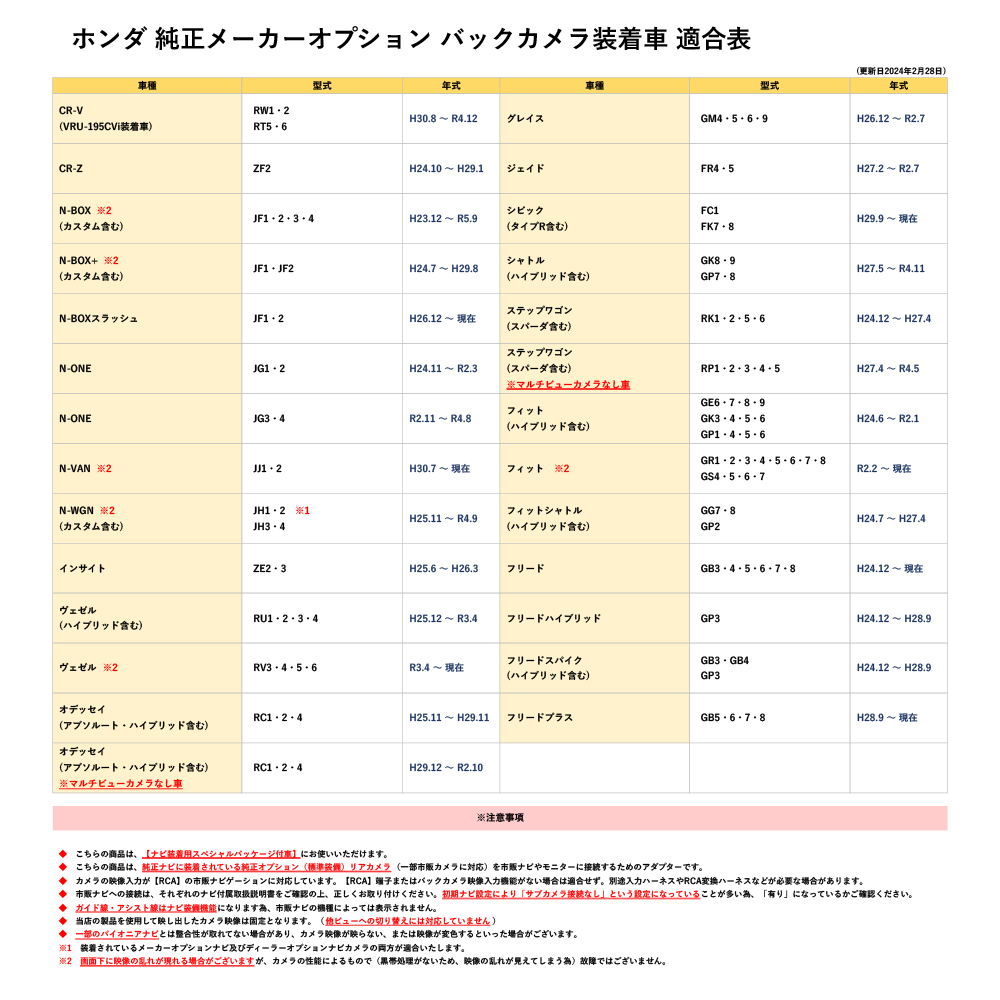Click the title ホンダ 純正メーカーオプション バックカメラ装着車 適合表
1000x1000 pixels.
pyautogui.click(x=411, y=39)
